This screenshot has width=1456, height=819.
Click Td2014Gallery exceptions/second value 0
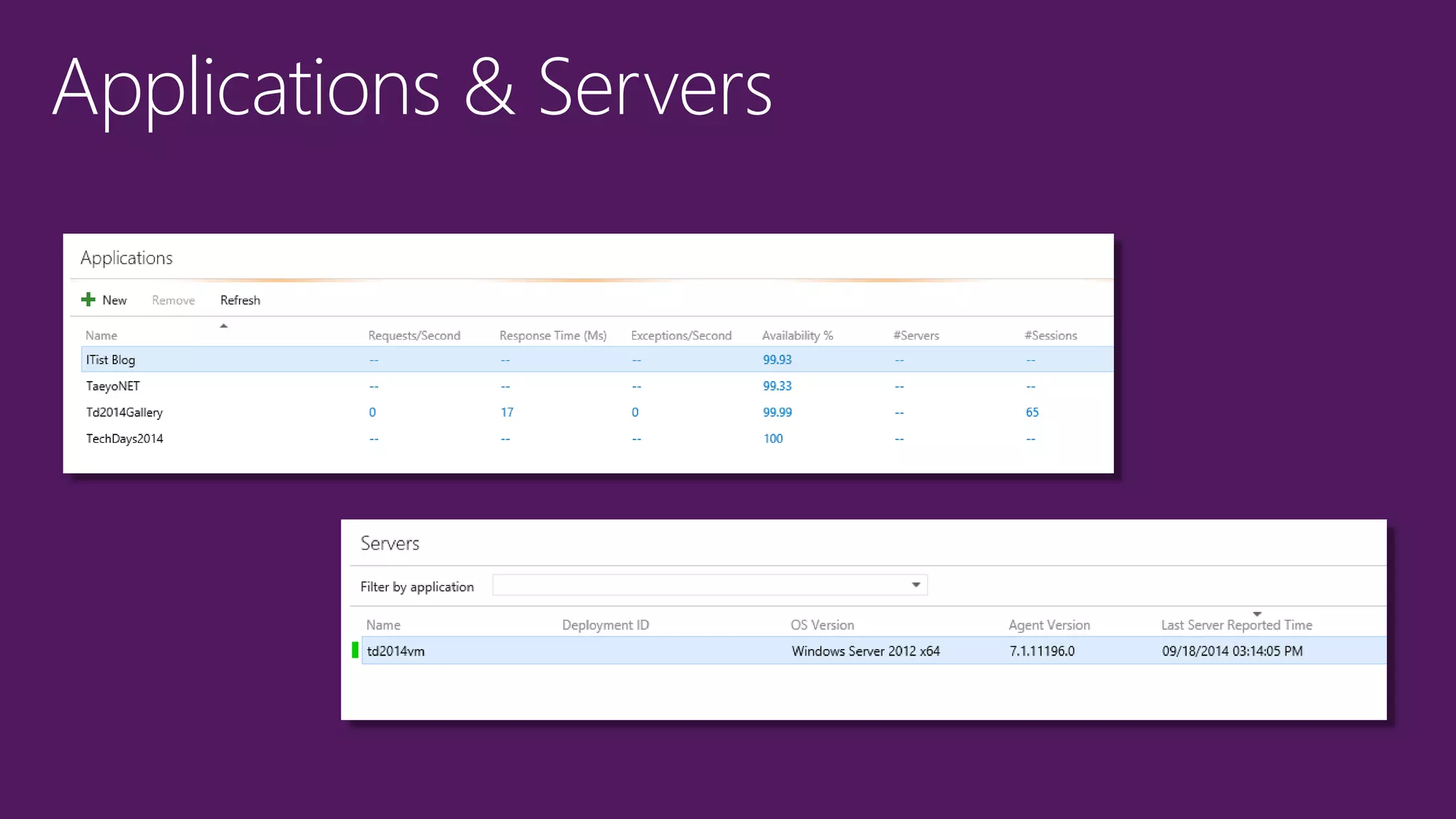pyautogui.click(x=635, y=412)
